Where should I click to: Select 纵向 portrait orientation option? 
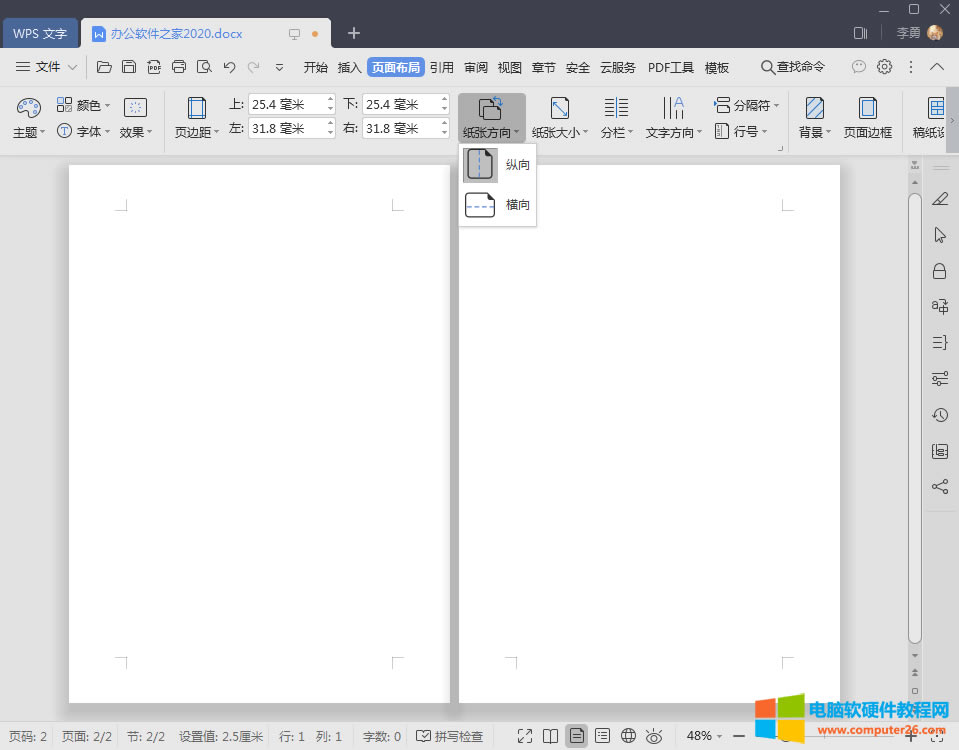[497, 165]
